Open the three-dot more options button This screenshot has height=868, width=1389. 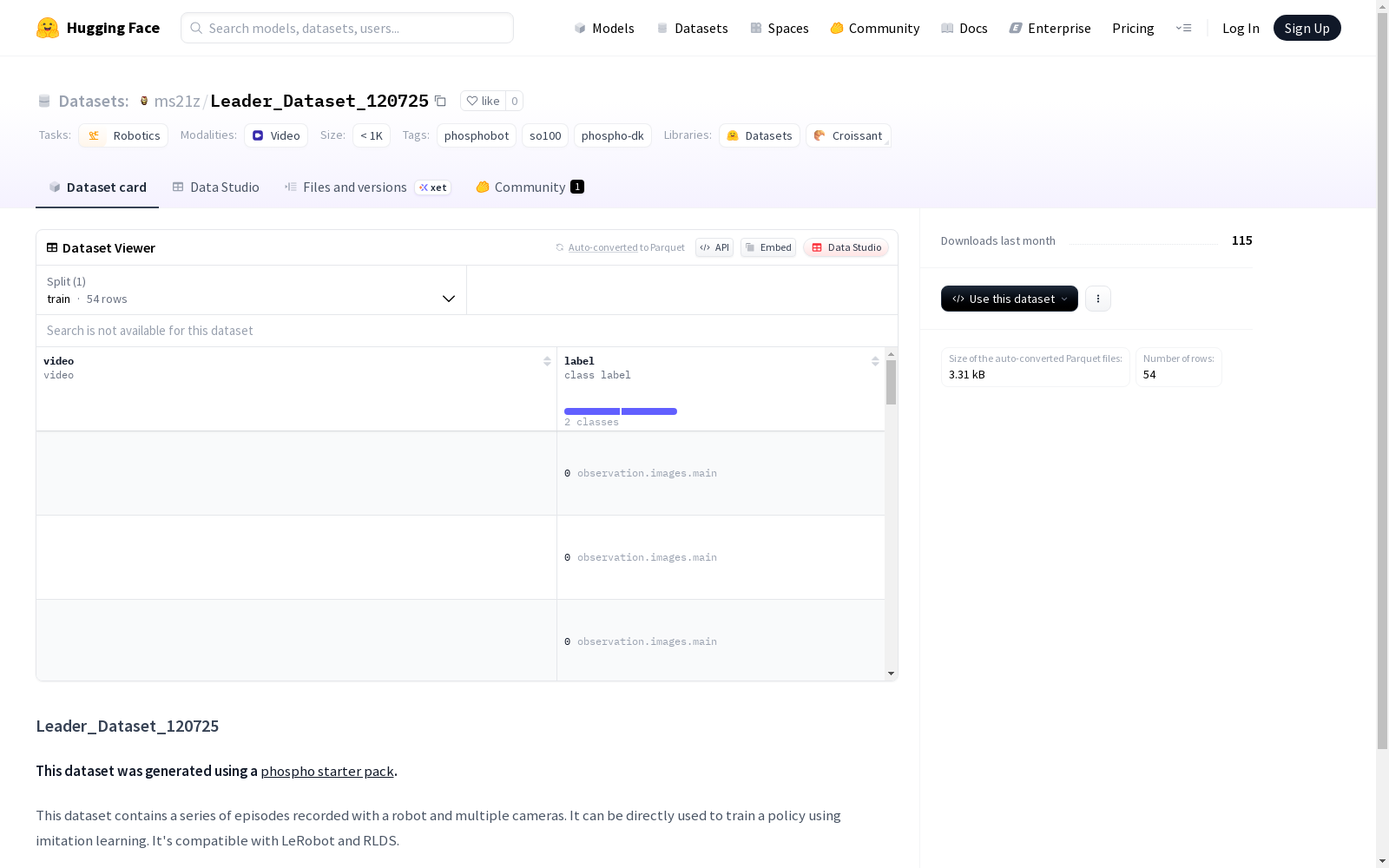click(x=1098, y=299)
